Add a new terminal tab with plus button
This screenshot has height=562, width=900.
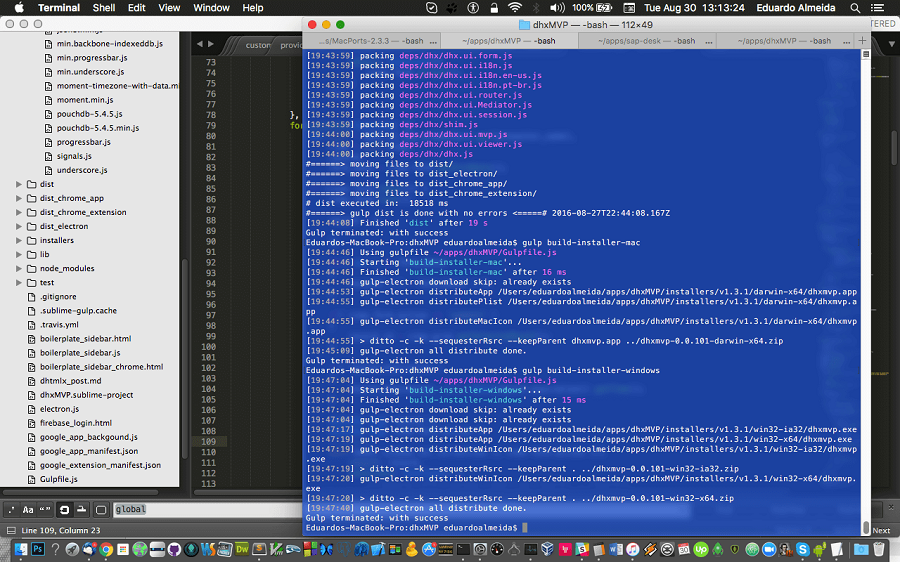(862, 41)
